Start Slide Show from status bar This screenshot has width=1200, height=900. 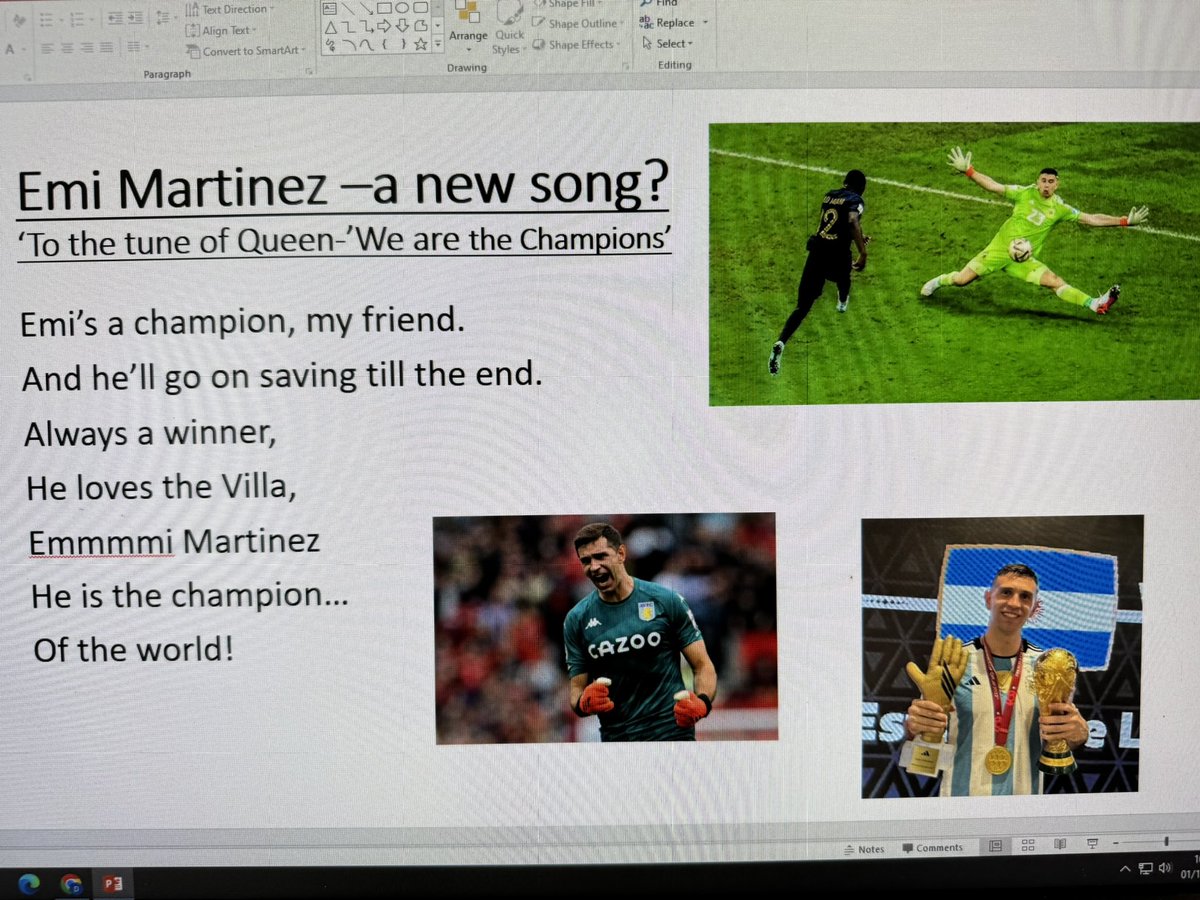[x=1092, y=845]
